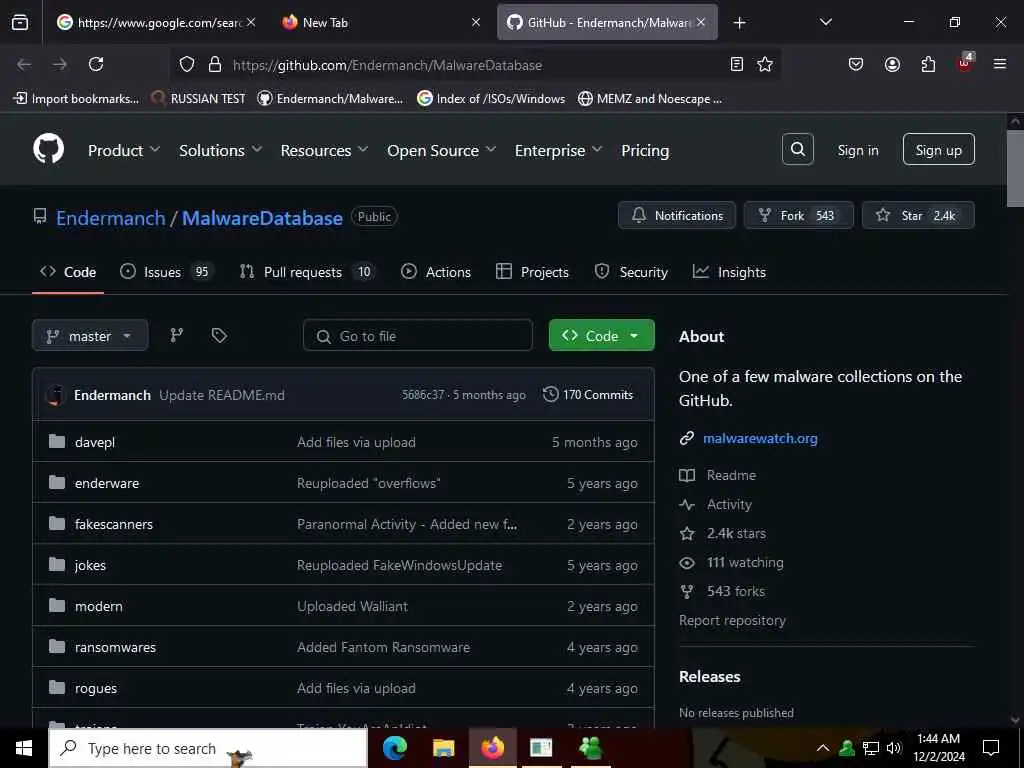
Task: Click the Report repository link
Action: (732, 620)
